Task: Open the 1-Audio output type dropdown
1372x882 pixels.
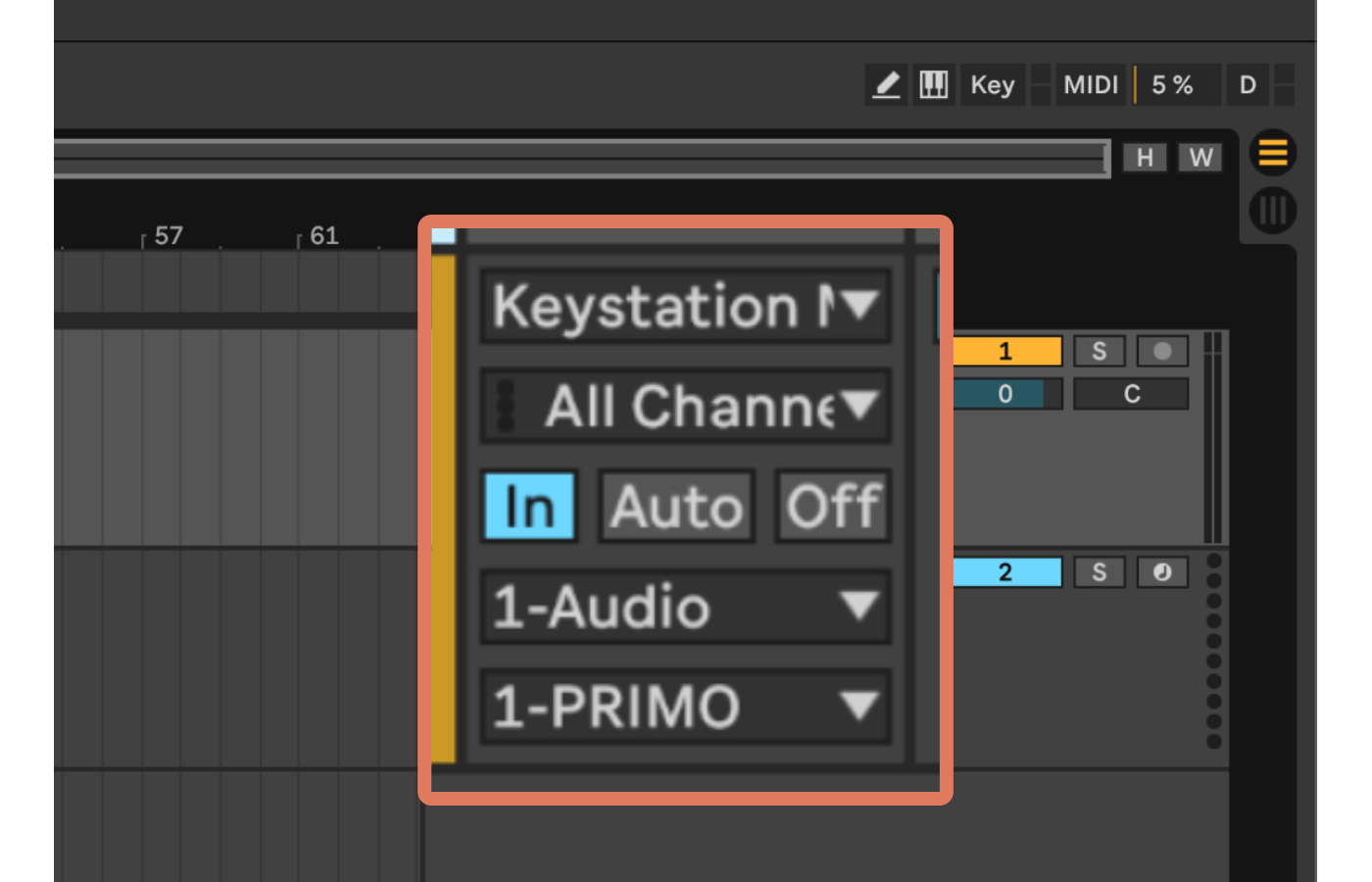Action: coord(685,607)
